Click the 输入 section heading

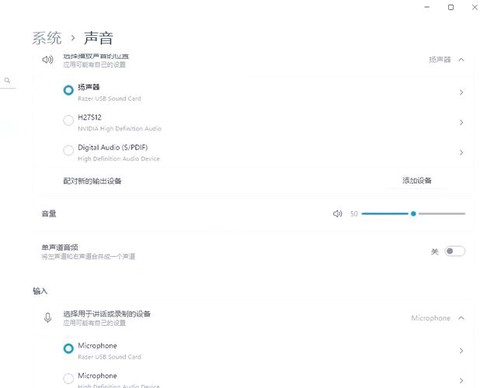tap(40, 291)
